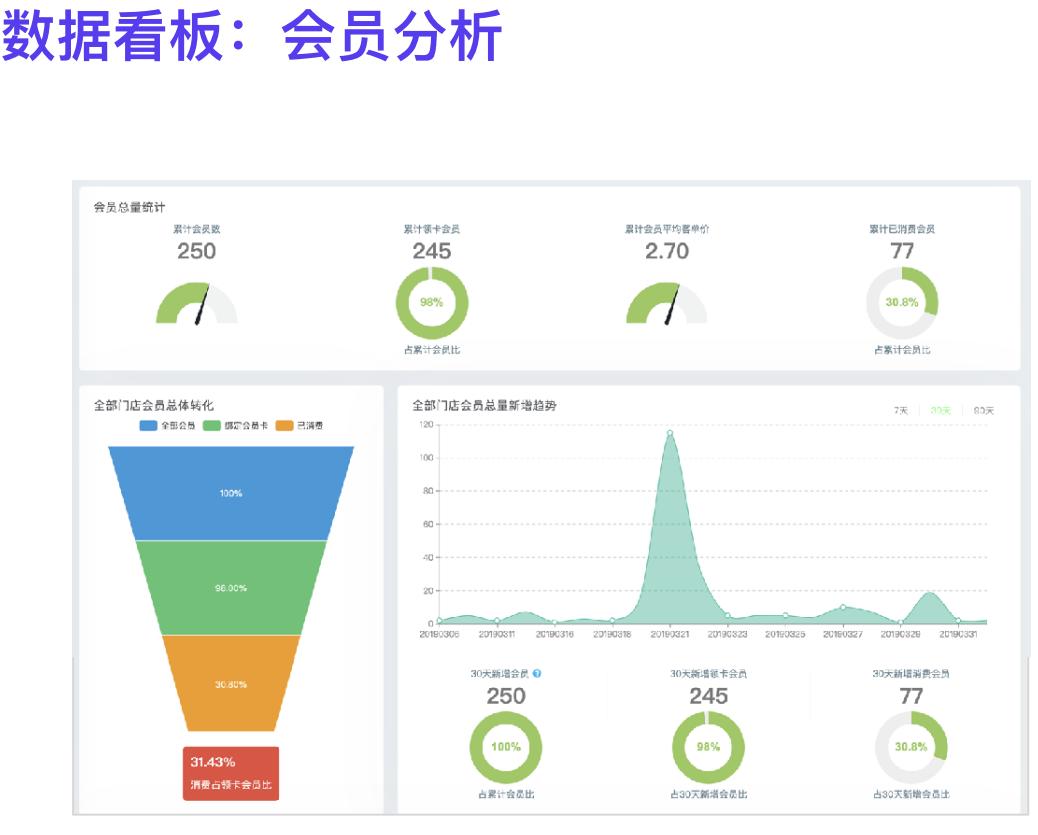Click the 30天新增领卡会员 98% donut chart
Screen dimensions: 1038x835
click(x=708, y=746)
